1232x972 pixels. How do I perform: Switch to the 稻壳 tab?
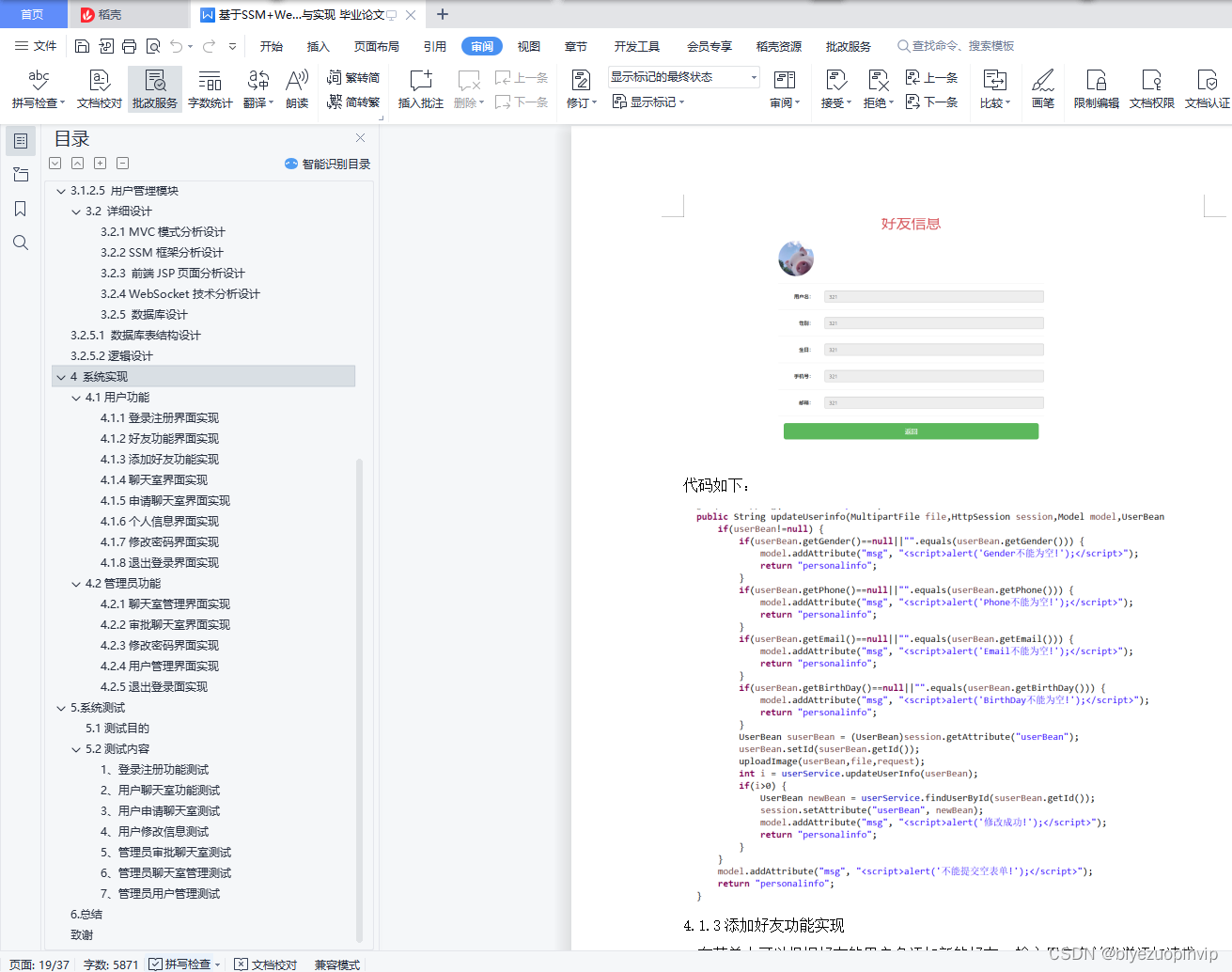tap(129, 14)
